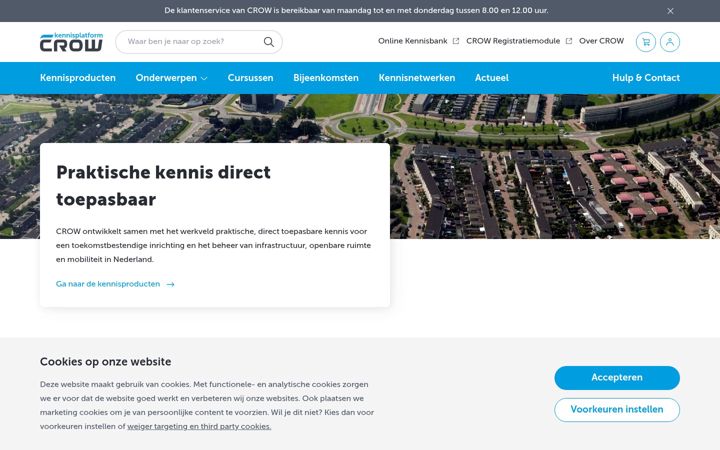Focus the 'Waar ben je naar op zoek?' search field
720x450 pixels.
point(199,42)
